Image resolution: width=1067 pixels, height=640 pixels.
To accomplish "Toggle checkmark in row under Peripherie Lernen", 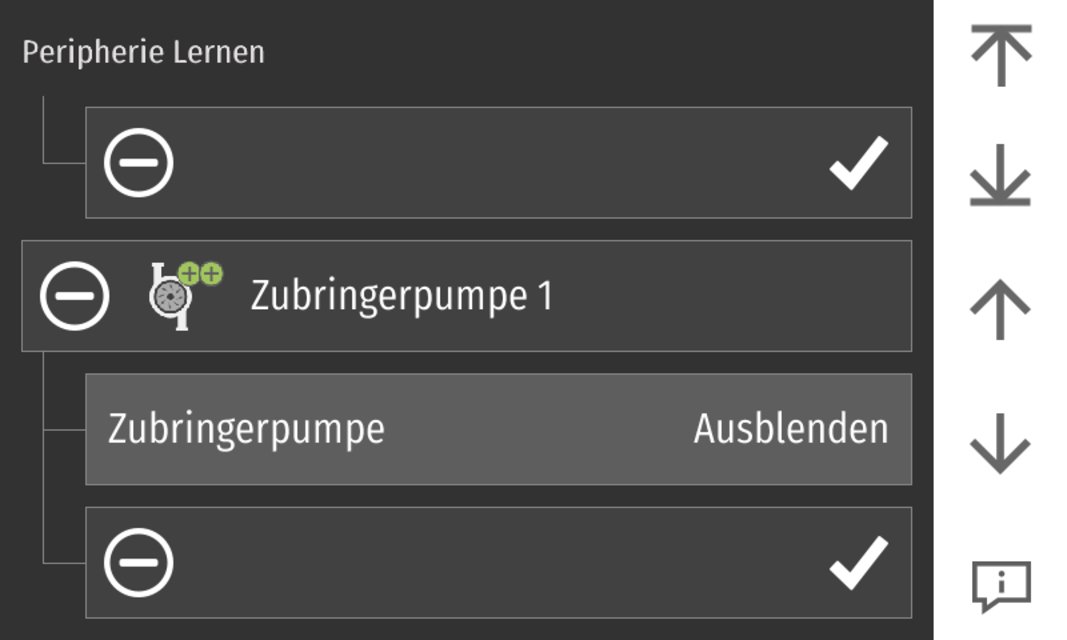I will (858, 163).
